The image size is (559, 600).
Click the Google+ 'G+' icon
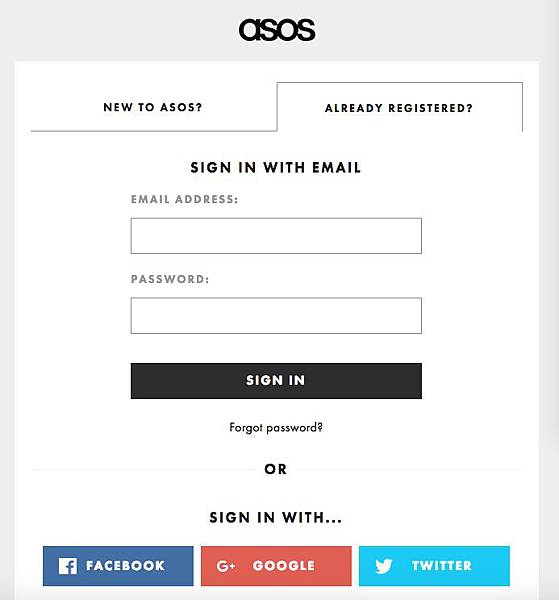tap(226, 566)
